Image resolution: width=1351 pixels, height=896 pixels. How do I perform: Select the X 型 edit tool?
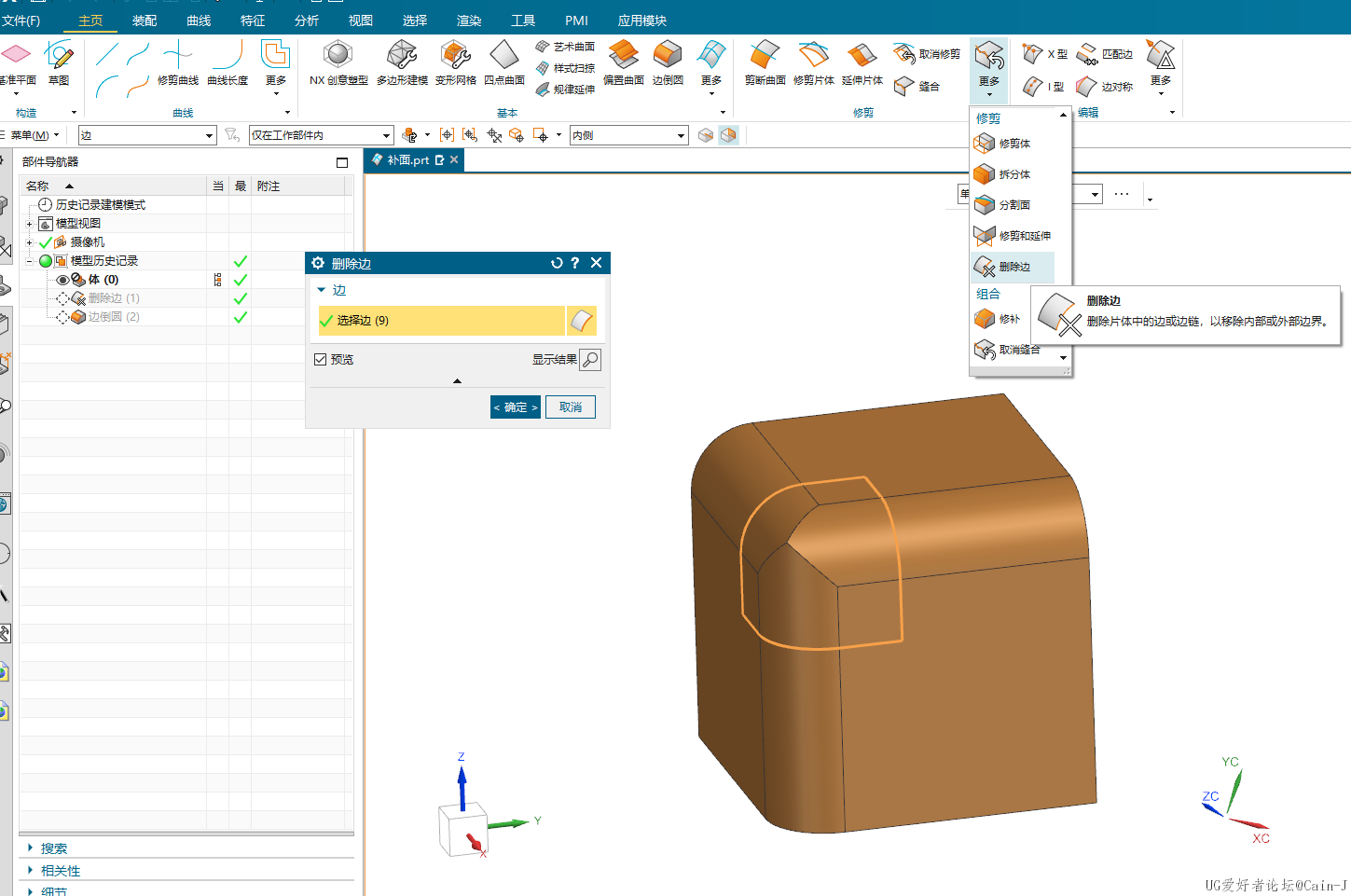click(1045, 54)
